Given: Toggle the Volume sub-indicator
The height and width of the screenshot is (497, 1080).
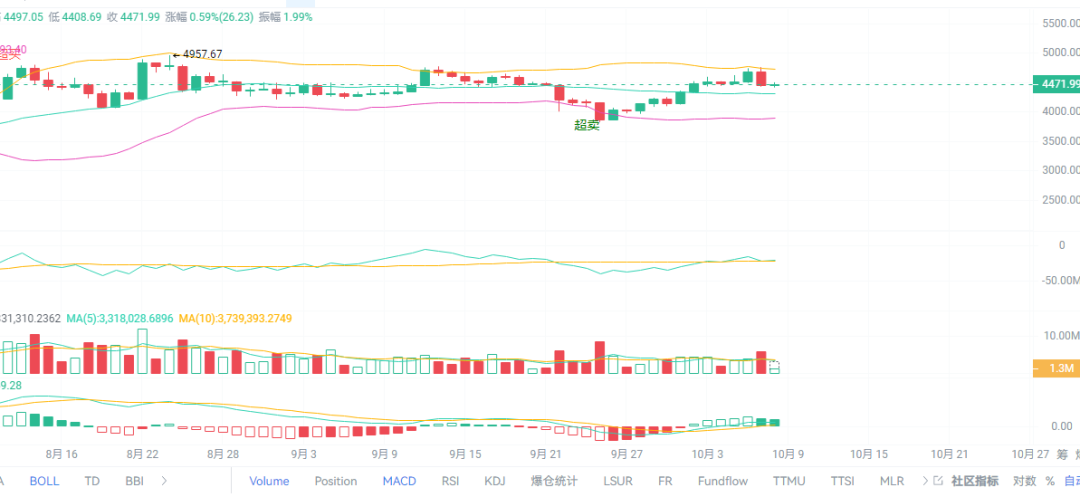Looking at the screenshot, I should 269,481.
